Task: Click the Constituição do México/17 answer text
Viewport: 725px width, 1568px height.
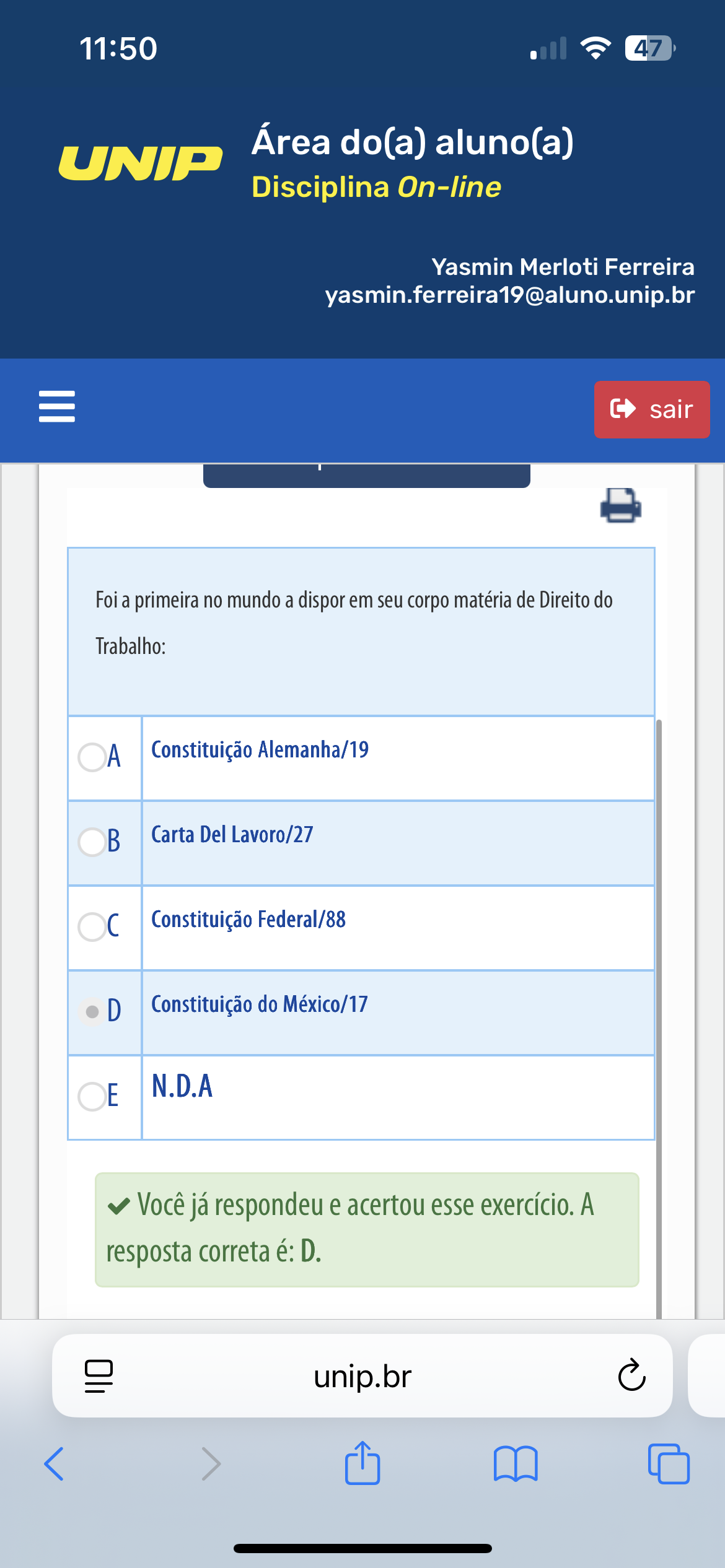Action: click(260, 1004)
